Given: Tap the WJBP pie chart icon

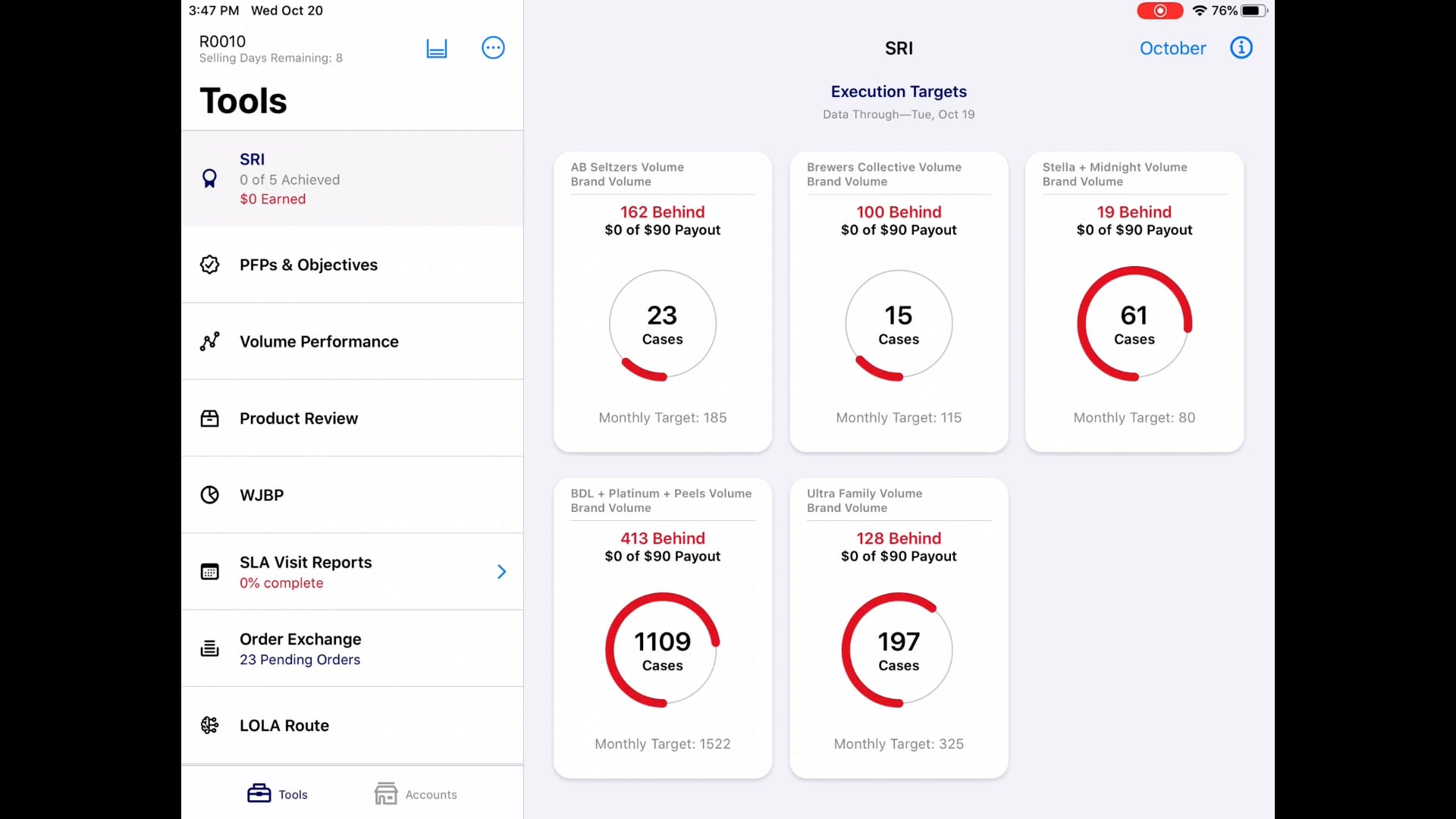Looking at the screenshot, I should (209, 494).
